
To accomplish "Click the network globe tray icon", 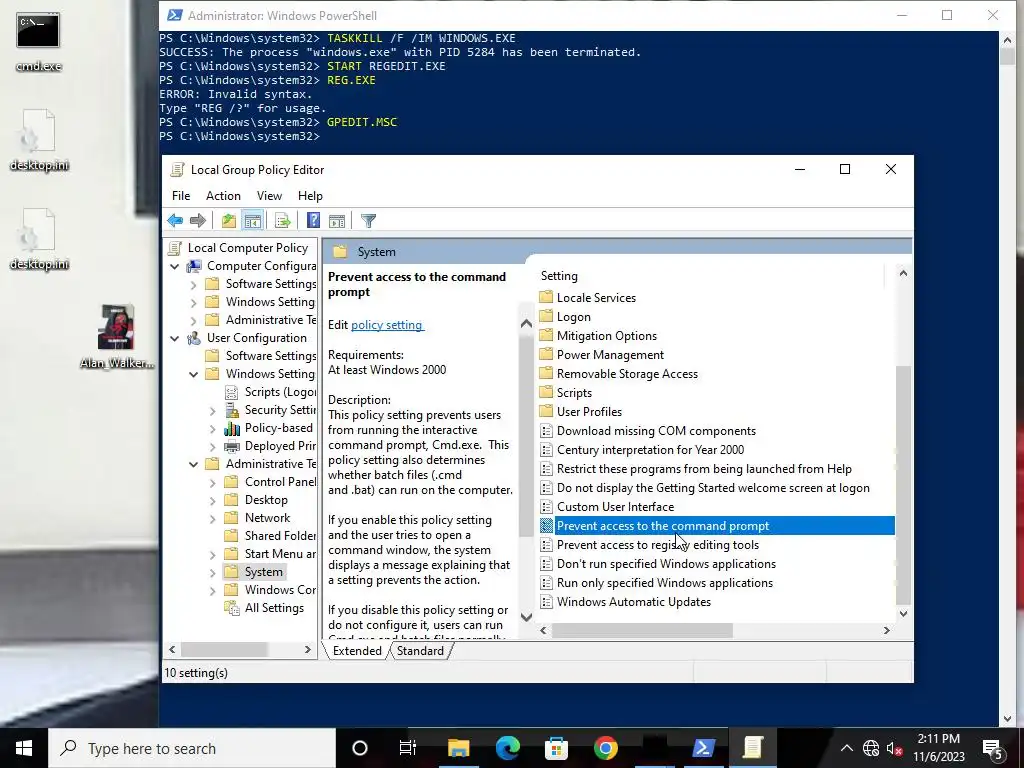I will click(x=871, y=748).
